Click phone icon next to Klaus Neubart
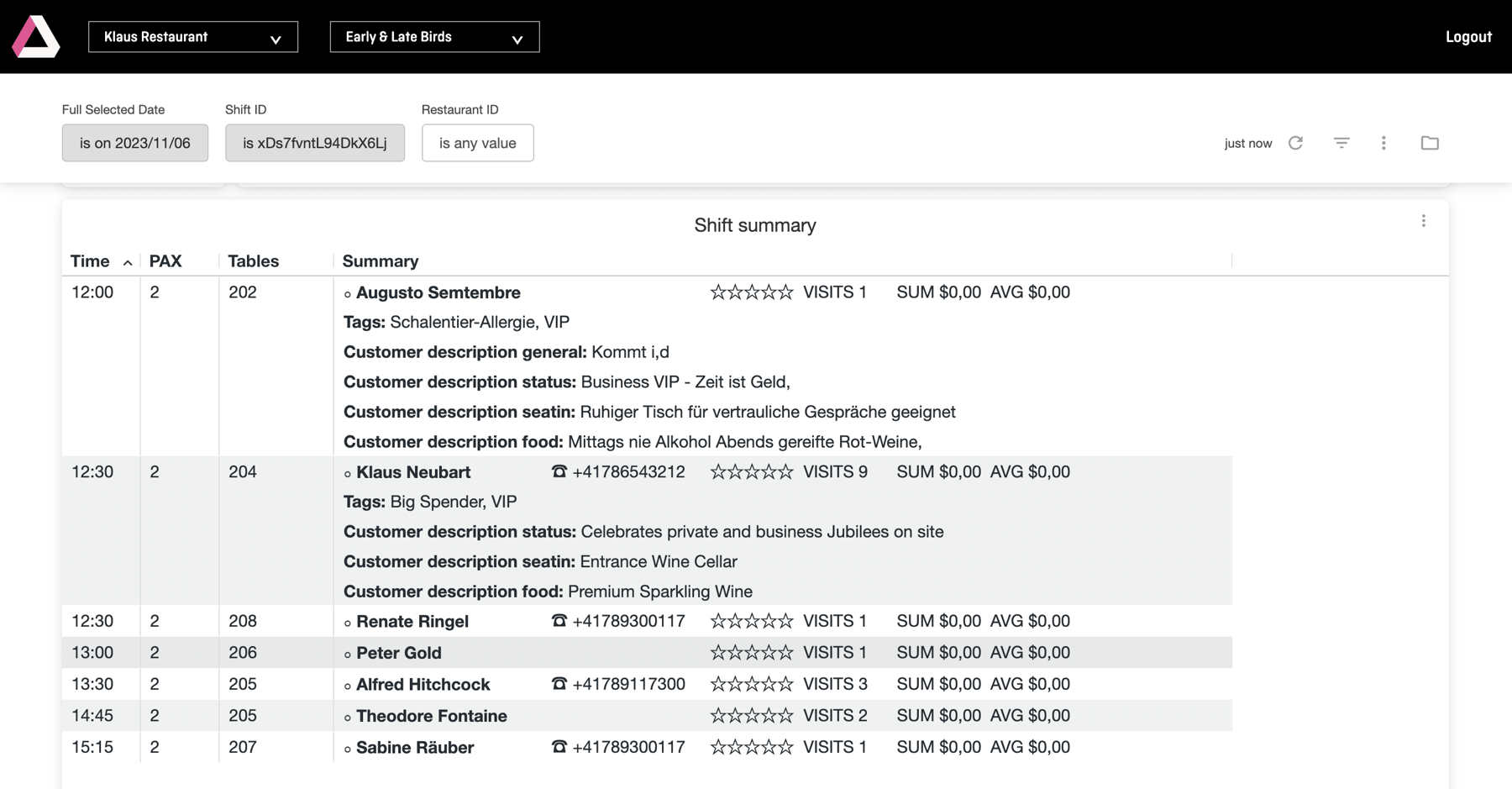This screenshot has height=789, width=1512. (559, 471)
